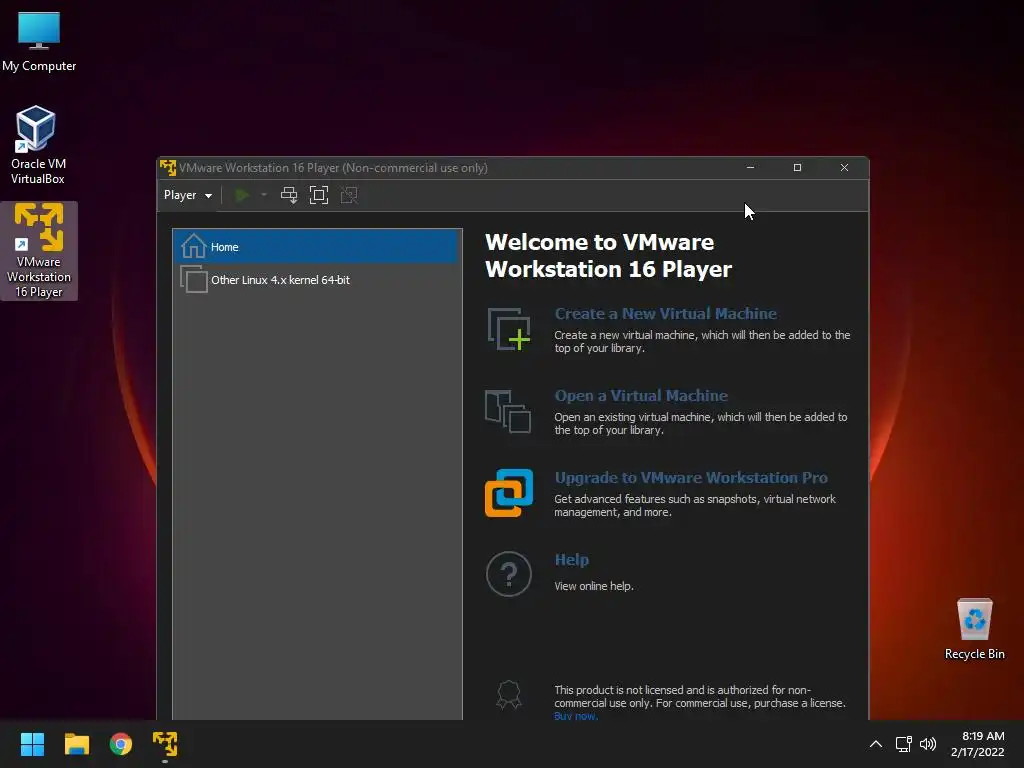
Task: Open the Player dropdown menu
Action: coord(187,195)
